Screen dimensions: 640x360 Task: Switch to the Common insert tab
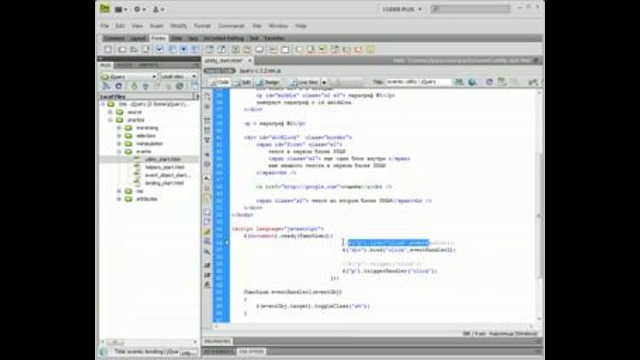114,38
